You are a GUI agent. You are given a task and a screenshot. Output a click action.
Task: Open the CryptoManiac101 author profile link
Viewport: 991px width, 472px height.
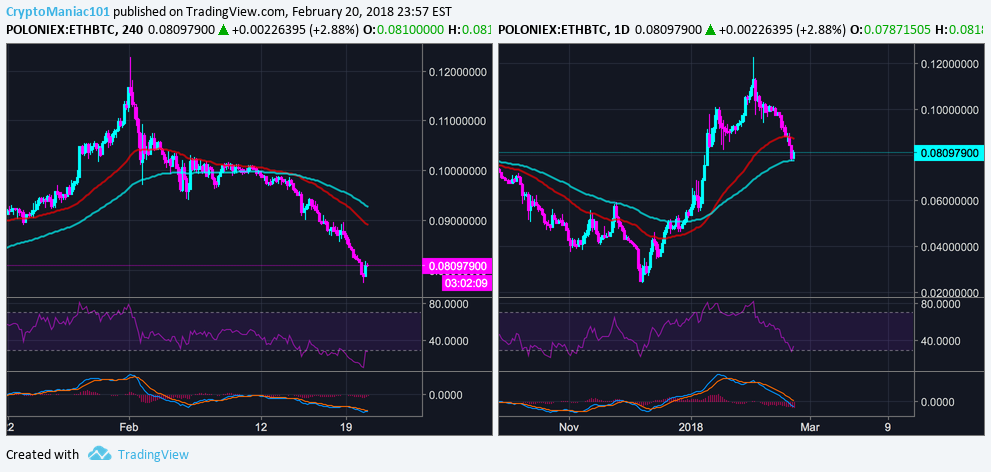(57, 11)
